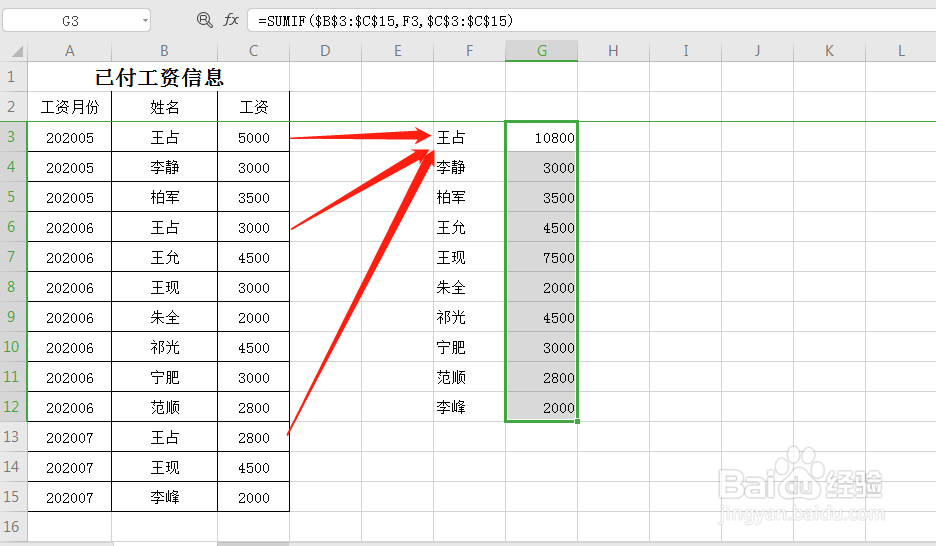Click the 工资月份 header cell
The height and width of the screenshot is (546, 936).
pyautogui.click(x=70, y=107)
